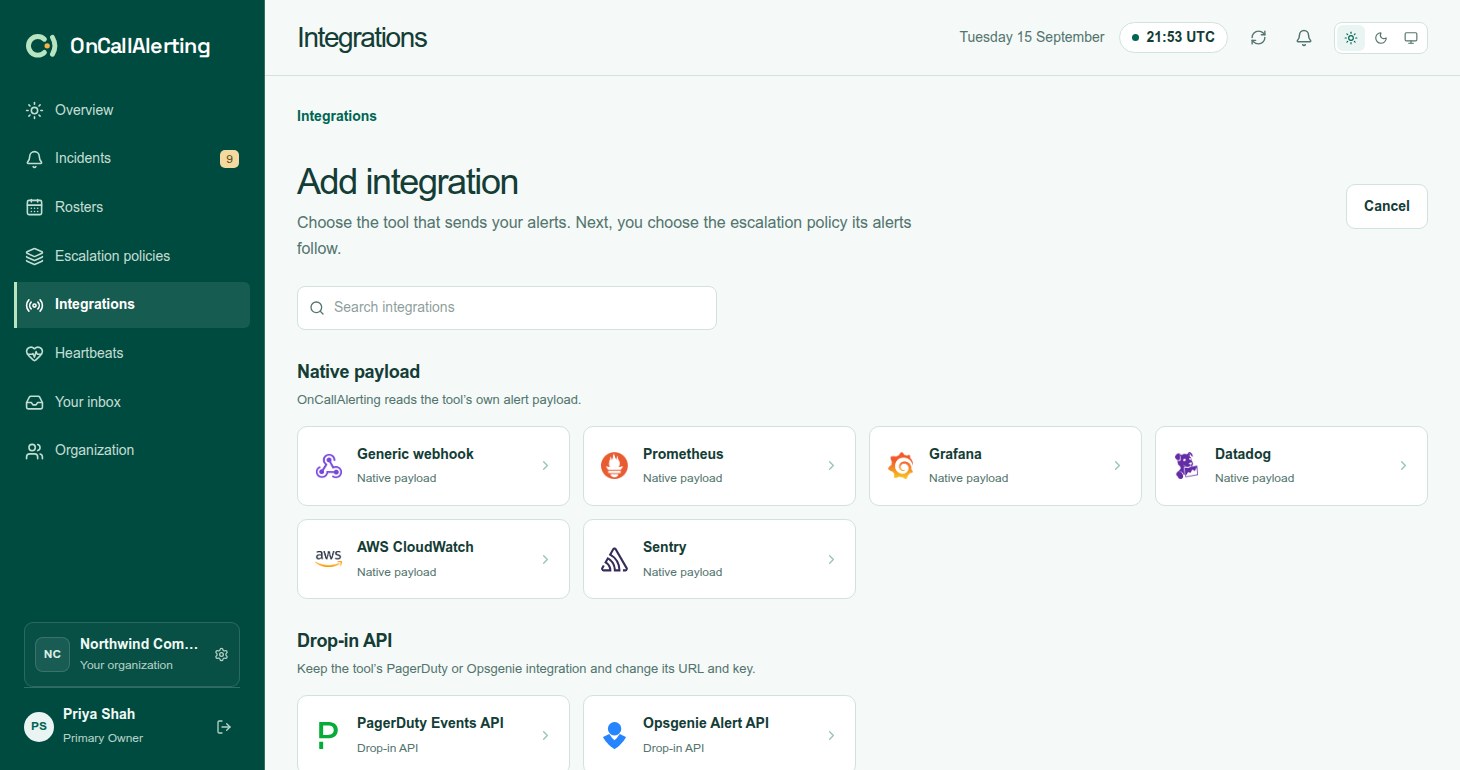
Task: Choose the Grafana integration card
Action: coord(1005,466)
